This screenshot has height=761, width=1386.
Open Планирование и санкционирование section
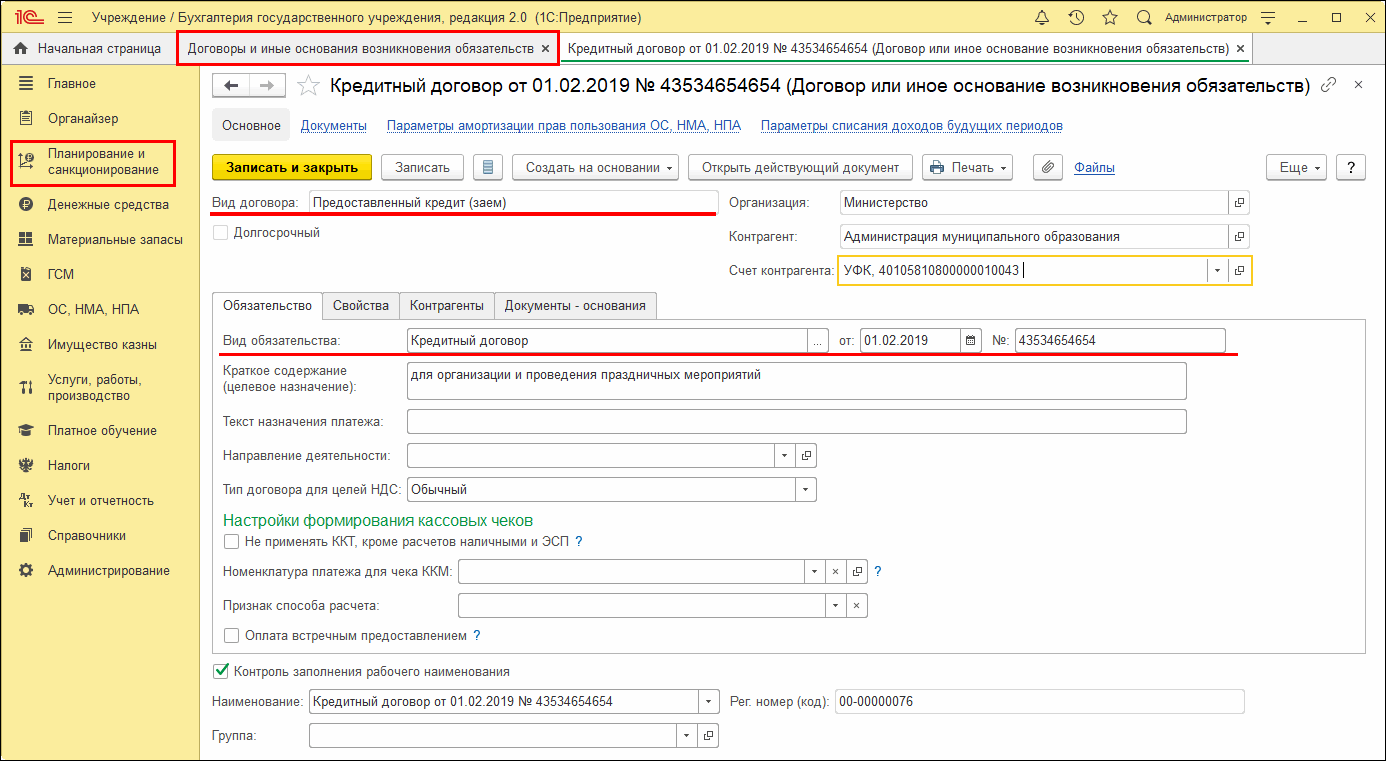(100, 162)
